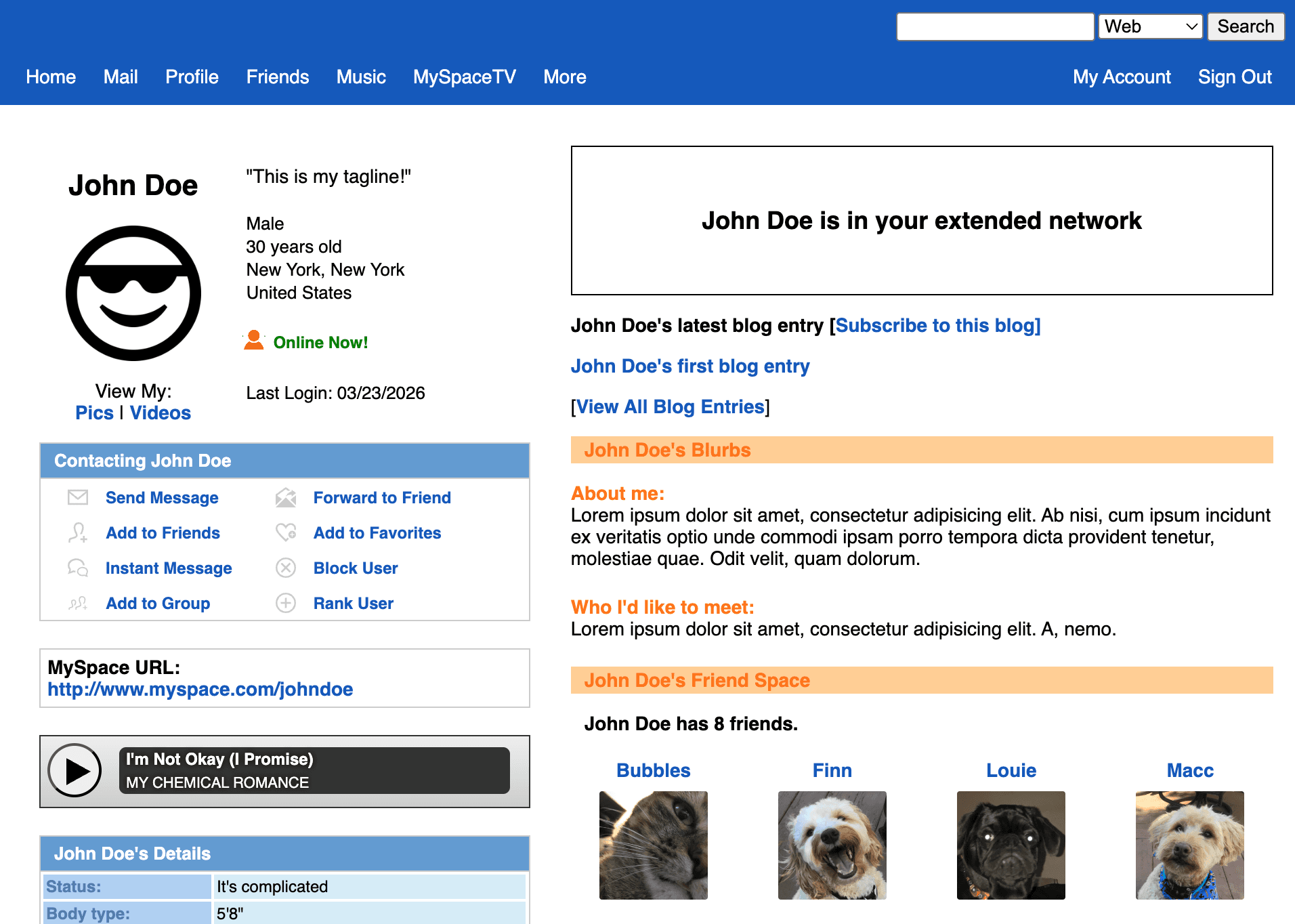Click the Add to Friends icon
This screenshot has width=1295, height=924.
pos(78,532)
